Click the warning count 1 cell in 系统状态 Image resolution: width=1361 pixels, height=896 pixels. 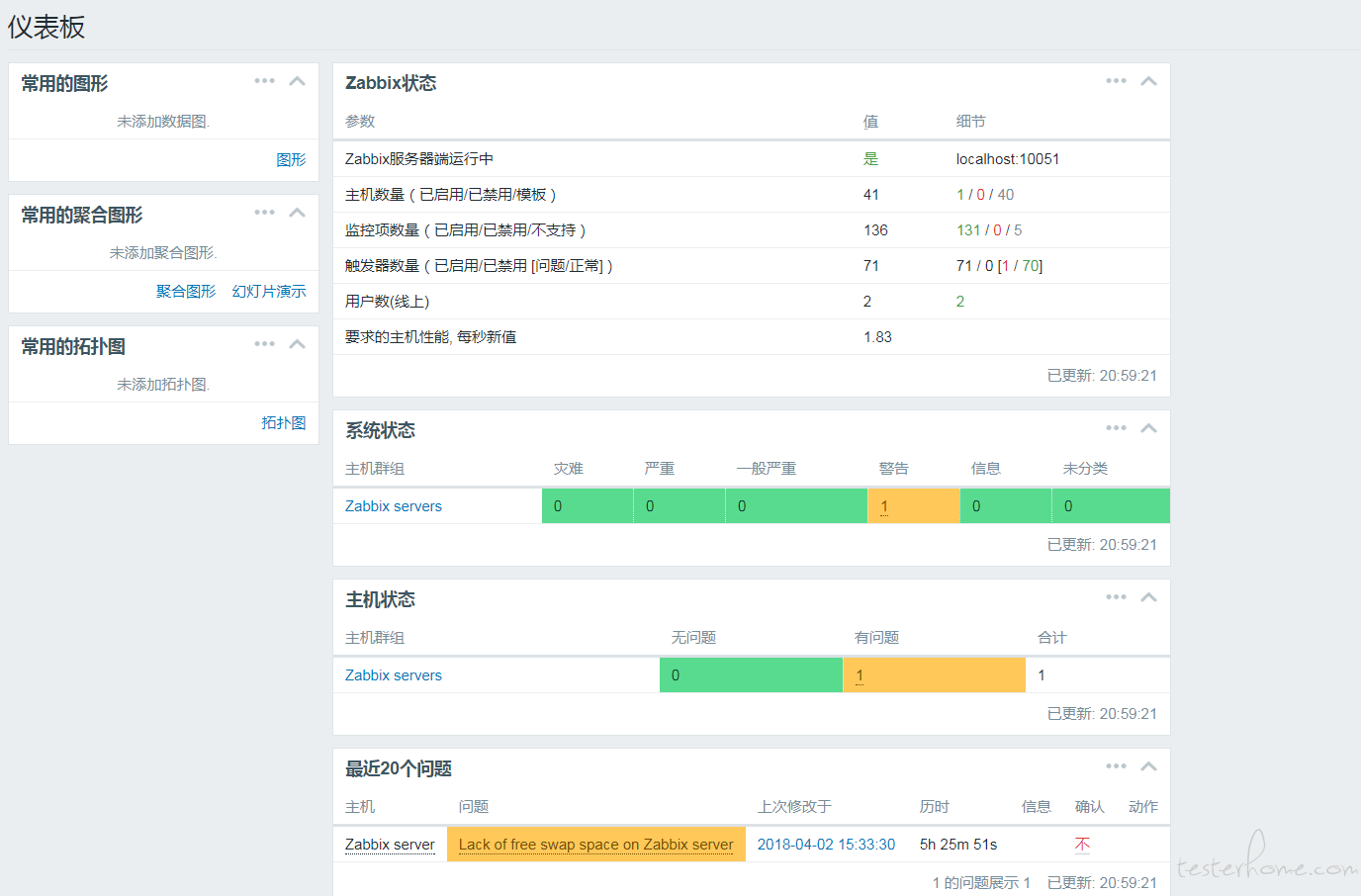point(913,506)
